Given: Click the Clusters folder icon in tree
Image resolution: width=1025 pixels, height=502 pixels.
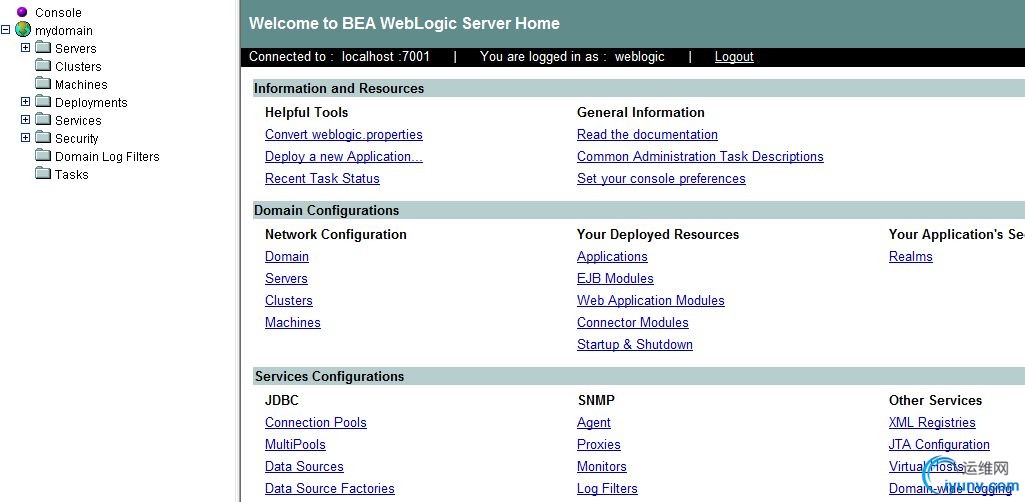Looking at the screenshot, I should point(43,65).
